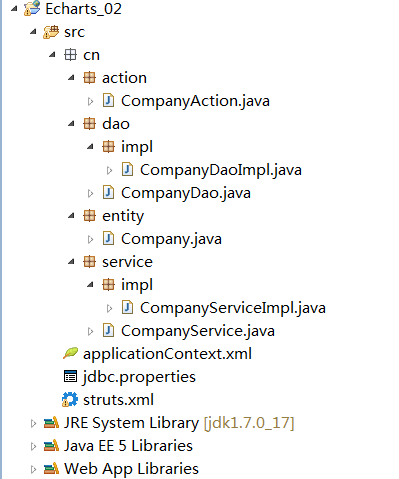Collapse the service package arrow

coord(71,262)
